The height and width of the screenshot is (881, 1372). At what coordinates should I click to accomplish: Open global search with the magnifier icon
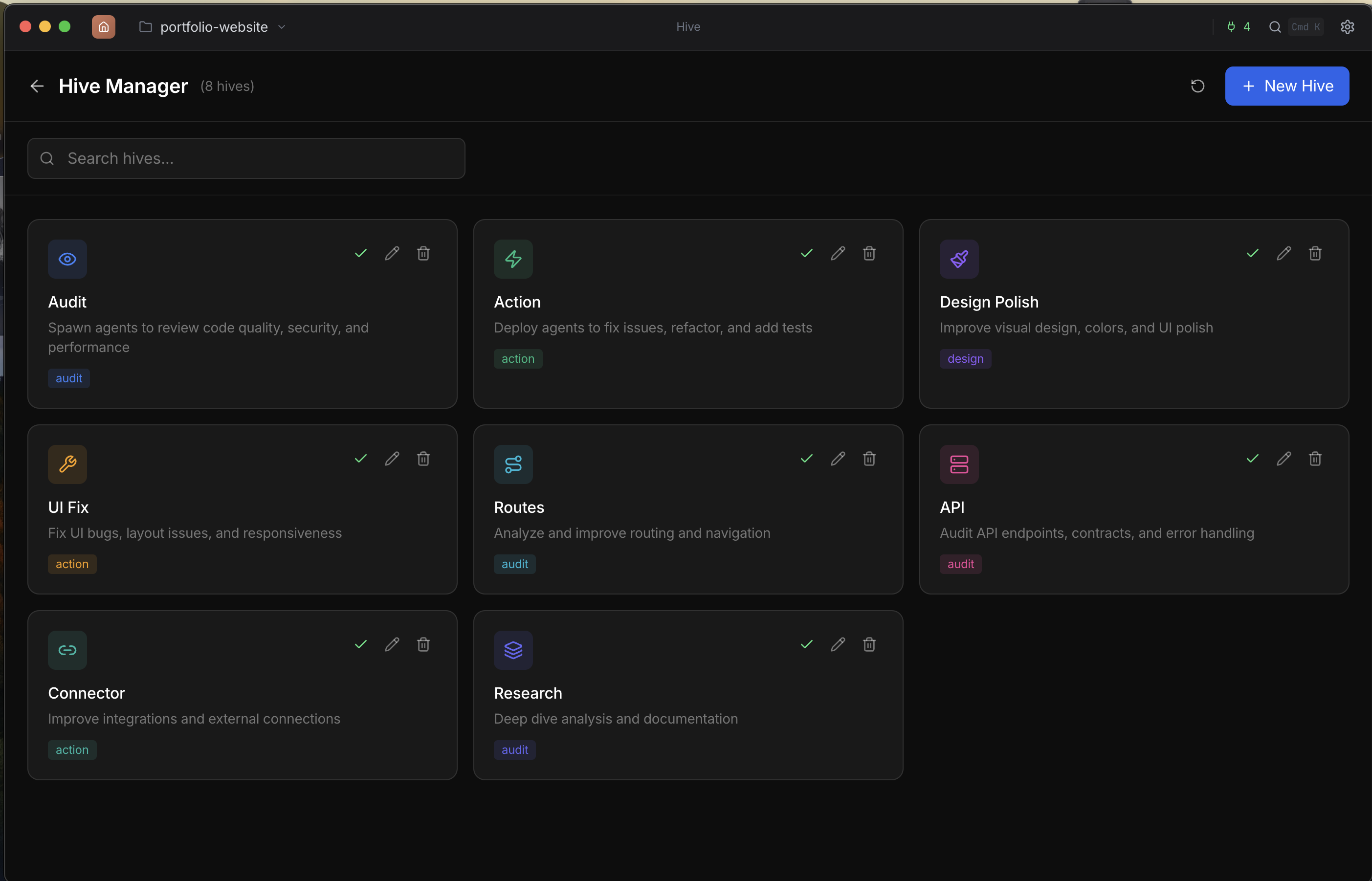pos(1275,26)
